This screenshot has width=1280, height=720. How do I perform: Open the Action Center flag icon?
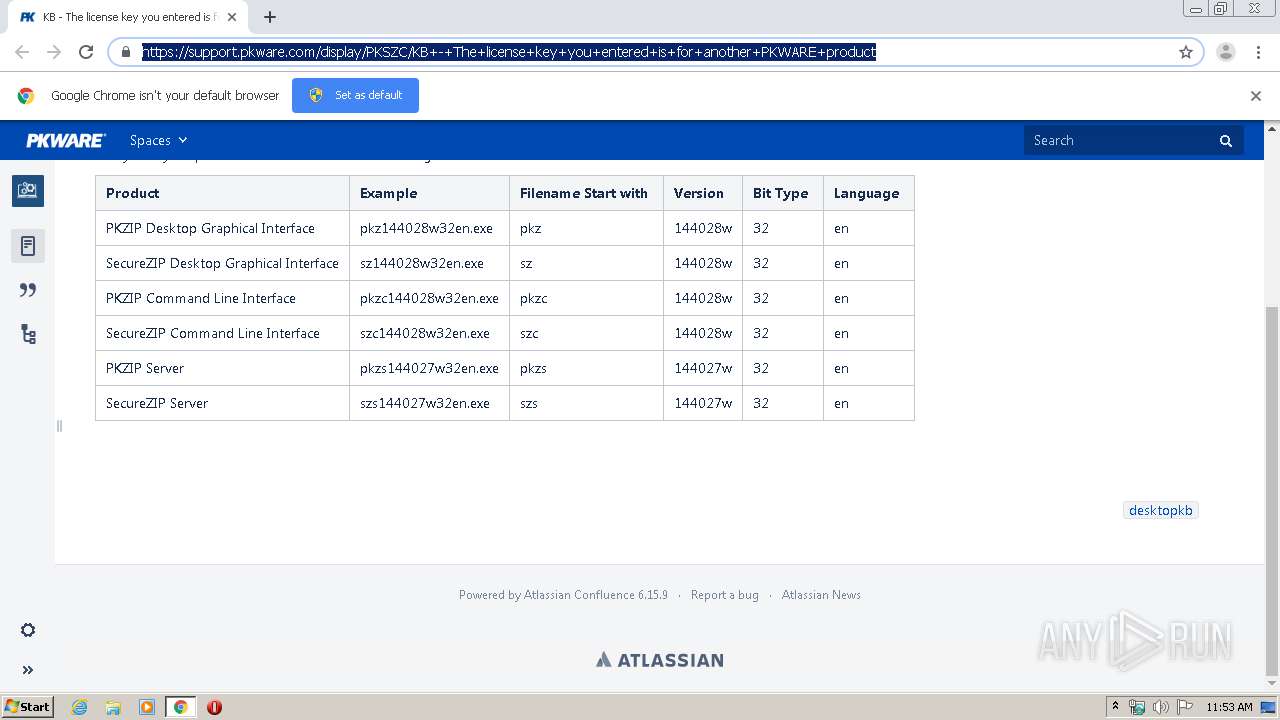1184,707
